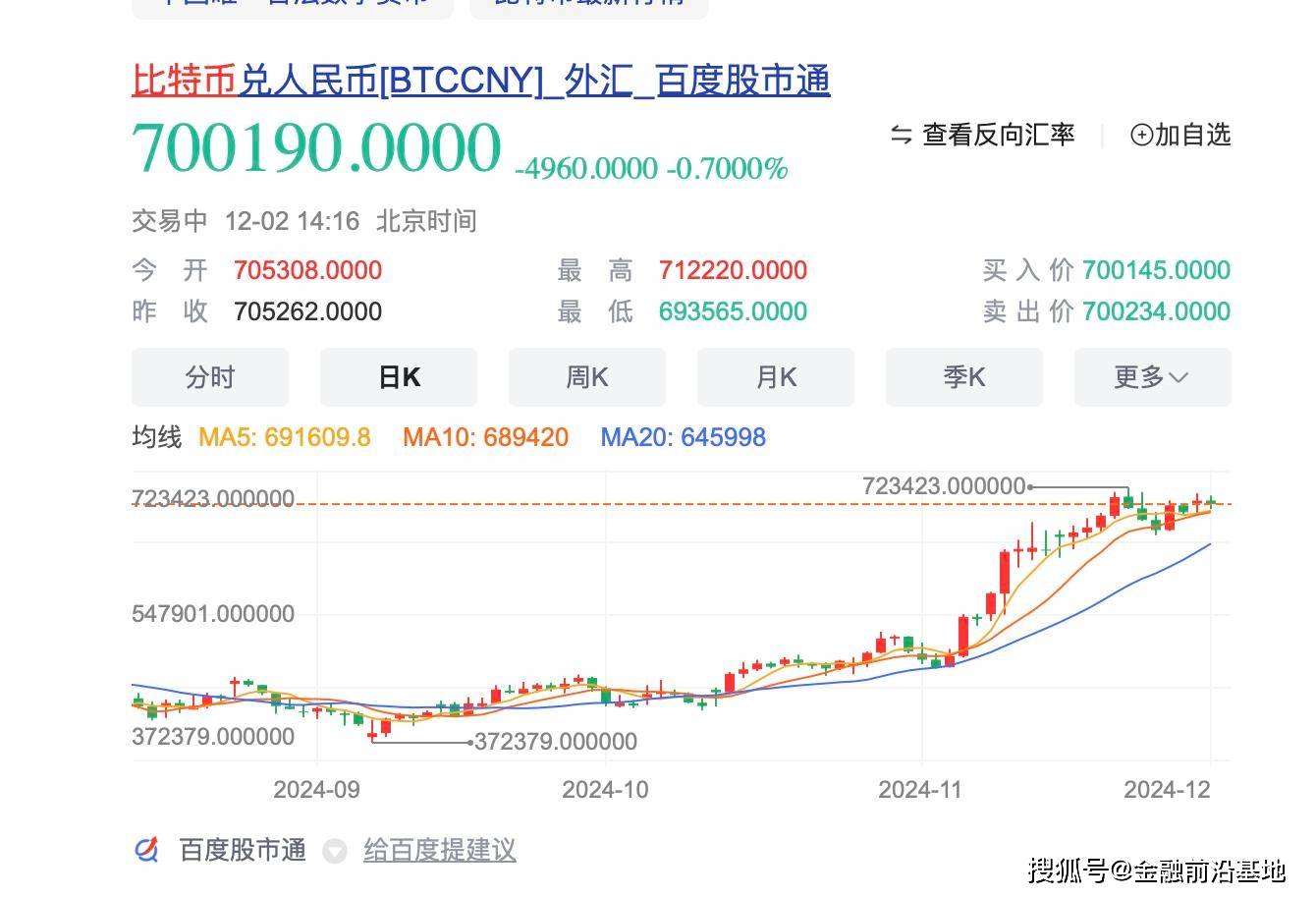Click the 今开 value 705308.0000
The height and width of the screenshot is (898, 1316).
coord(308,270)
